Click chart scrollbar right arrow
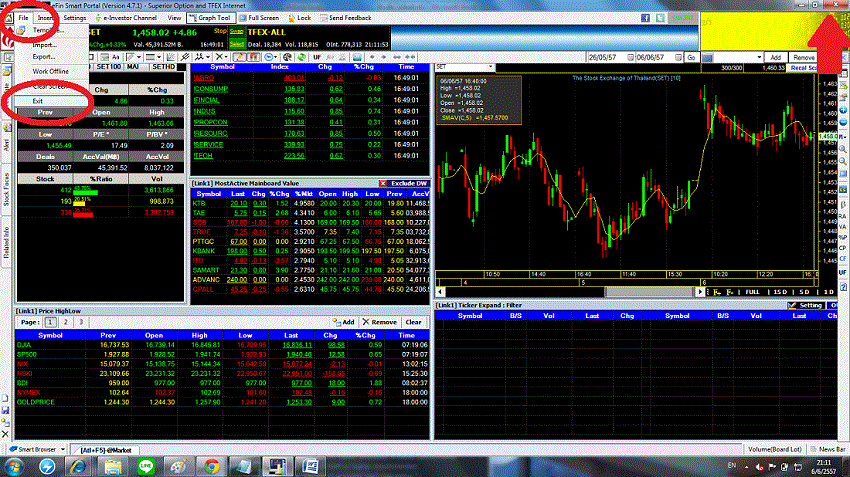The width and height of the screenshot is (850, 477). pos(700,292)
